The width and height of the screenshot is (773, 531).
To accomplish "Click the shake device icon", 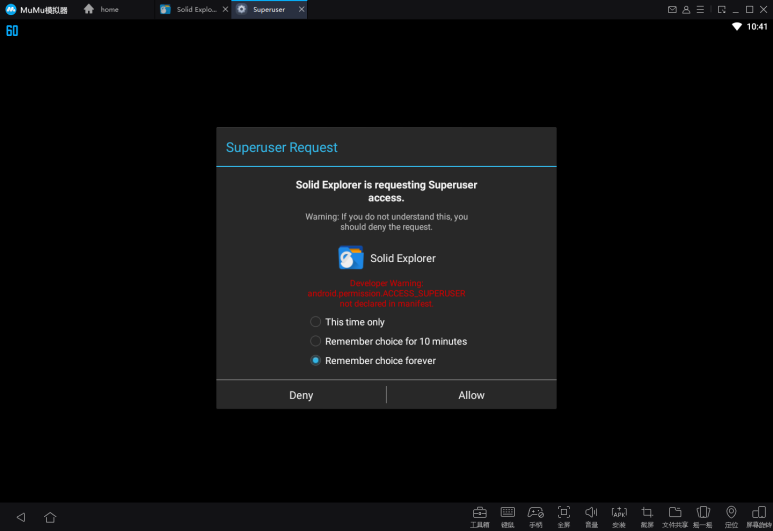I will (x=703, y=516).
